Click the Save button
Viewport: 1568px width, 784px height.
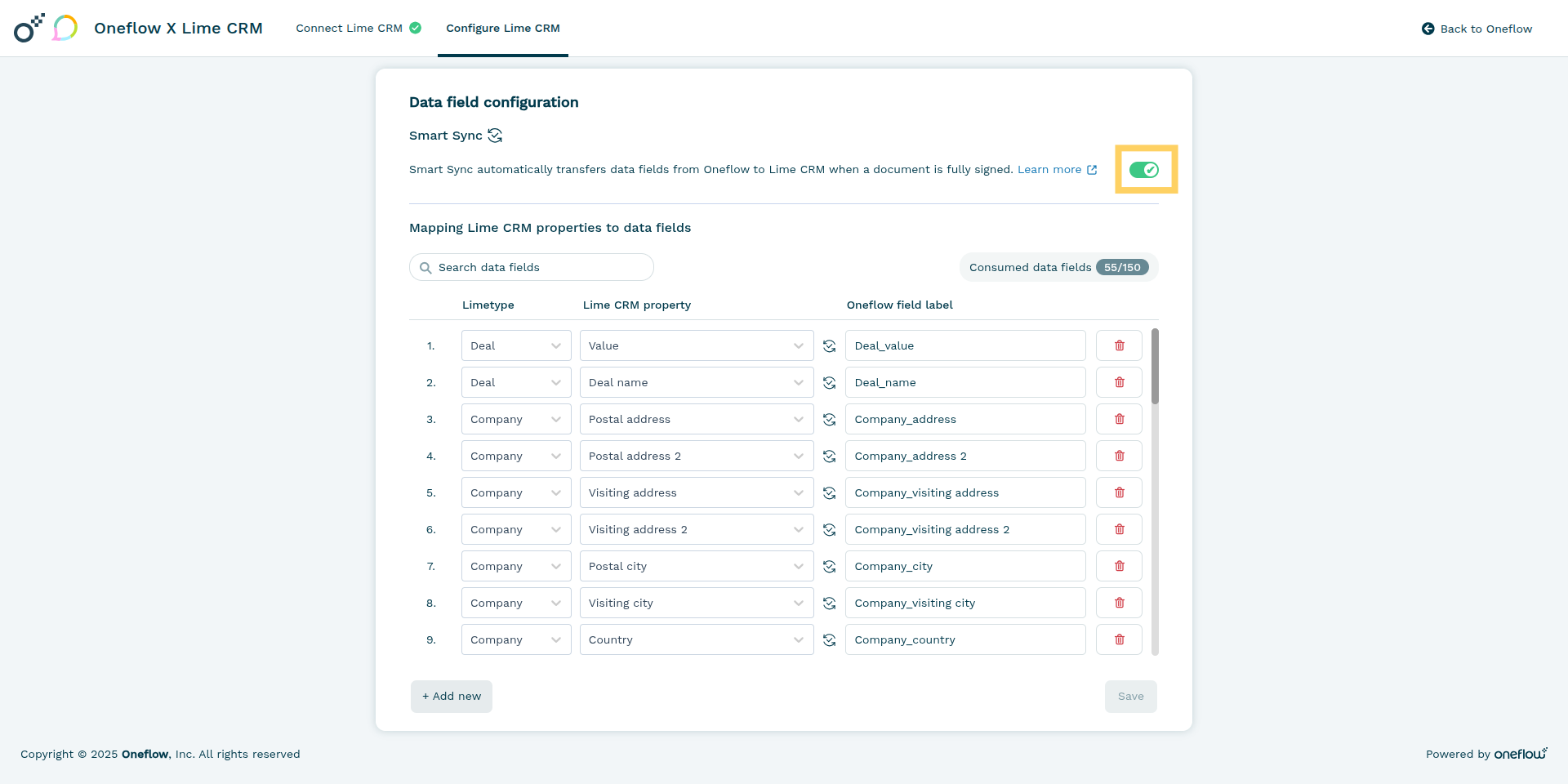[1131, 697]
